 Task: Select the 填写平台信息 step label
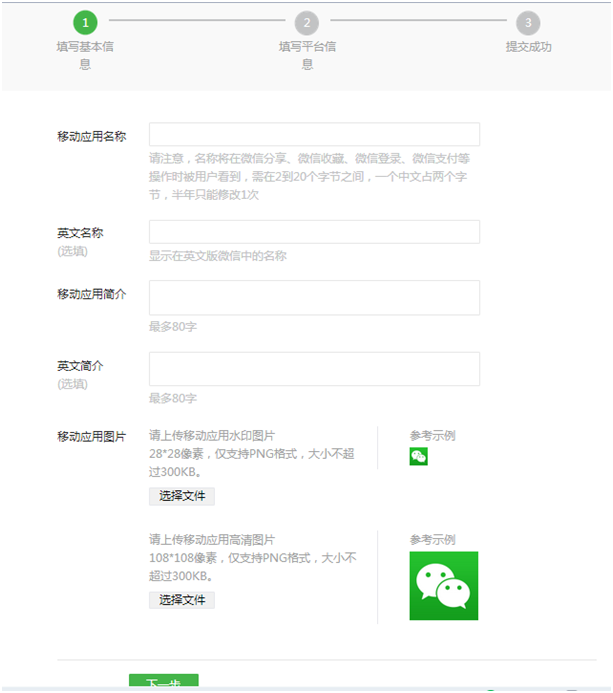pos(307,55)
